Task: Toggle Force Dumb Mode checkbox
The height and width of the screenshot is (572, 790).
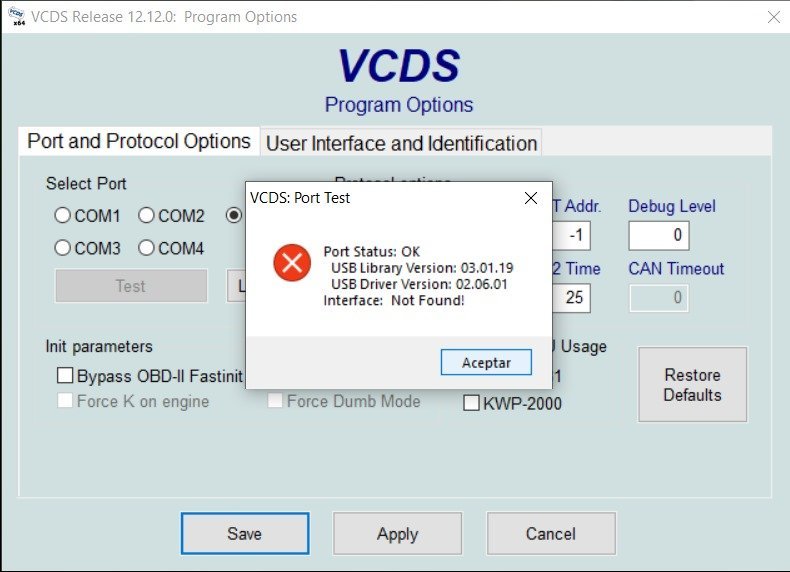Action: (275, 401)
